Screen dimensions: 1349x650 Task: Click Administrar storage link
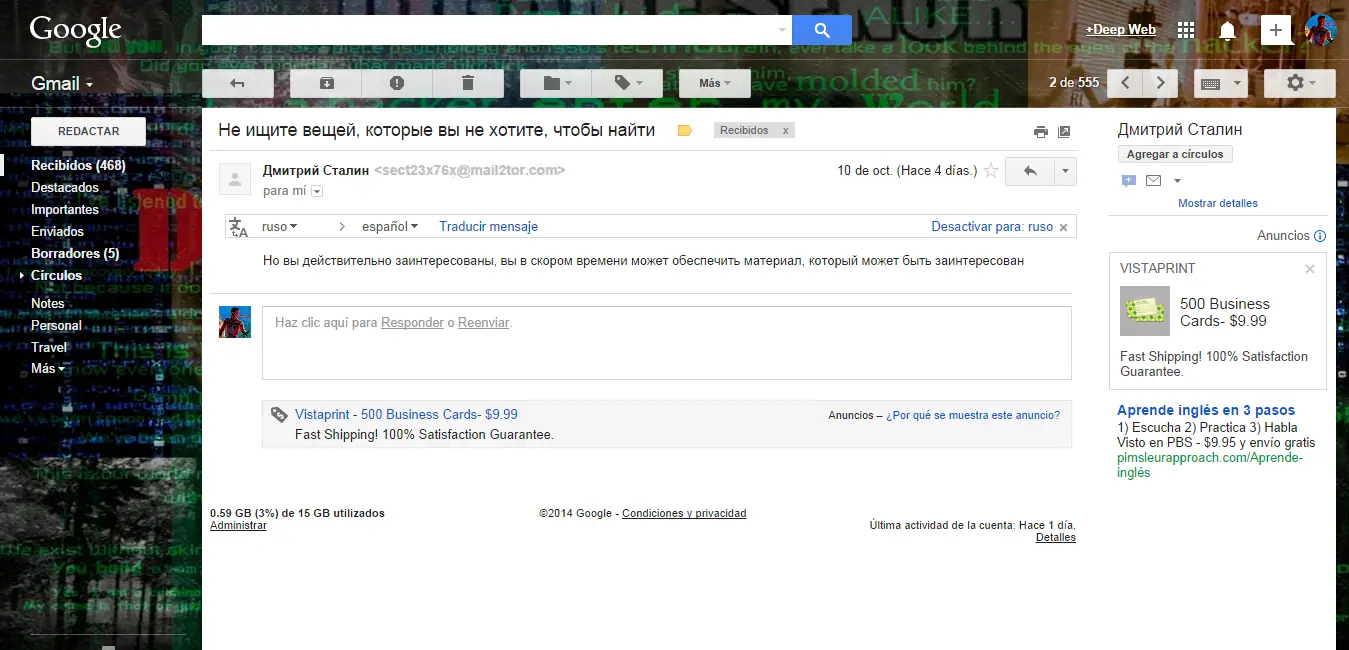tap(238, 525)
